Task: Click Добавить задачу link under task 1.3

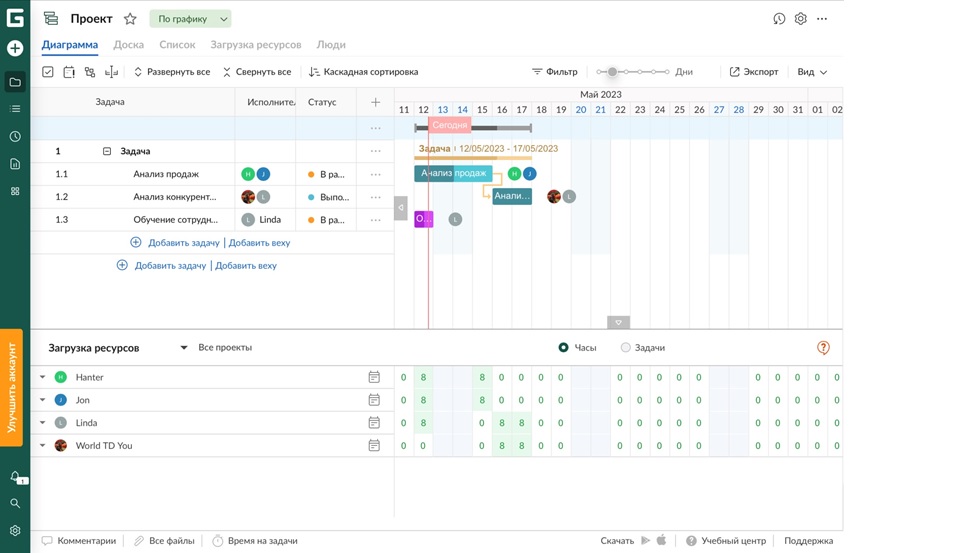Action: click(x=183, y=243)
